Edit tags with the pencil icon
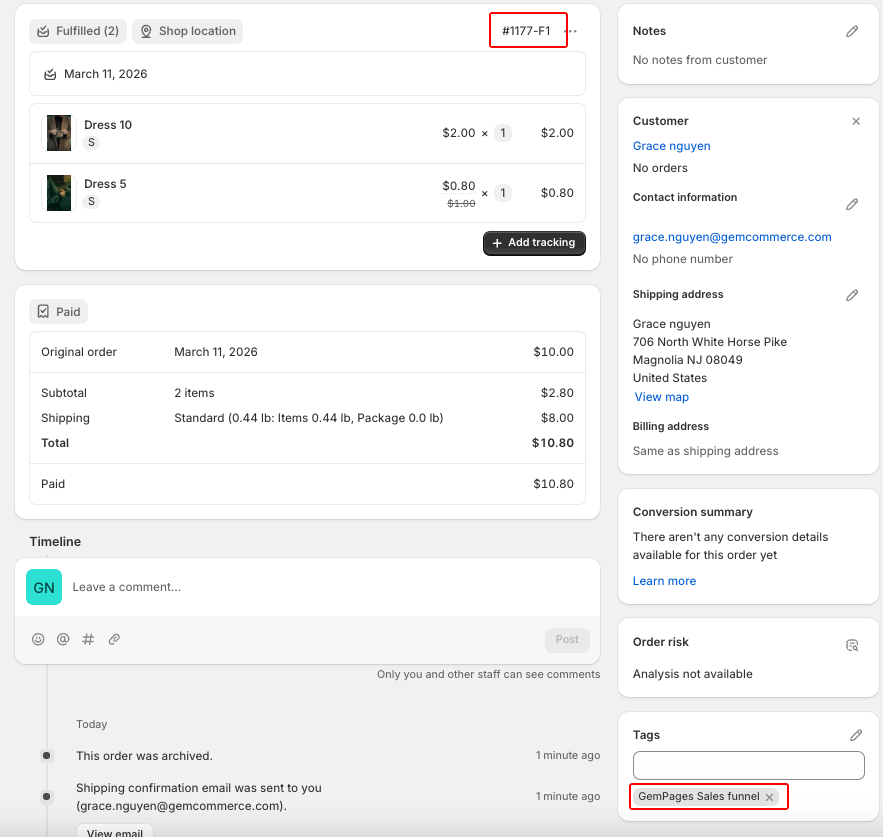 tap(856, 735)
